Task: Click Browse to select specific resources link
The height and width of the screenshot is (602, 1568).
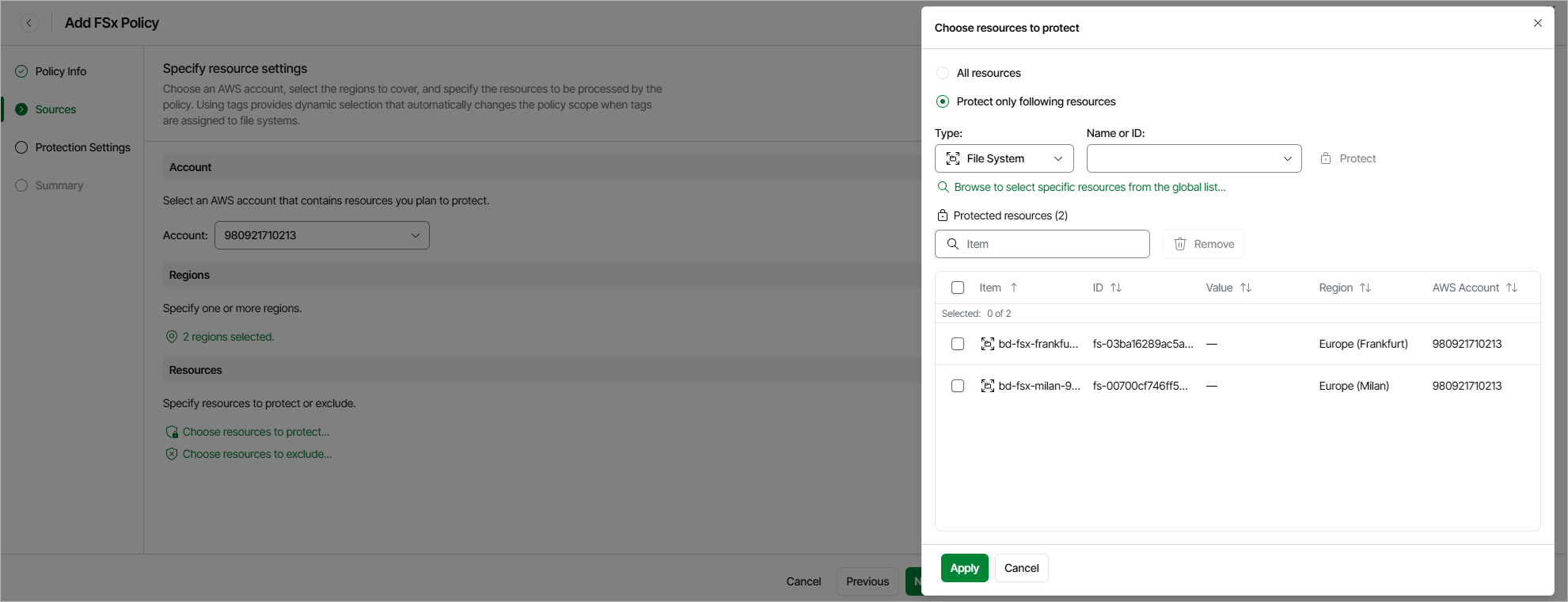Action: tap(1089, 187)
